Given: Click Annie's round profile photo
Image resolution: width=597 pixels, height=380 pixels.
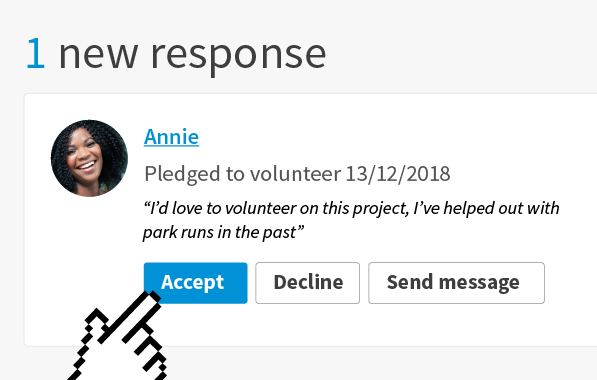Looking at the screenshot, I should (89, 158).
